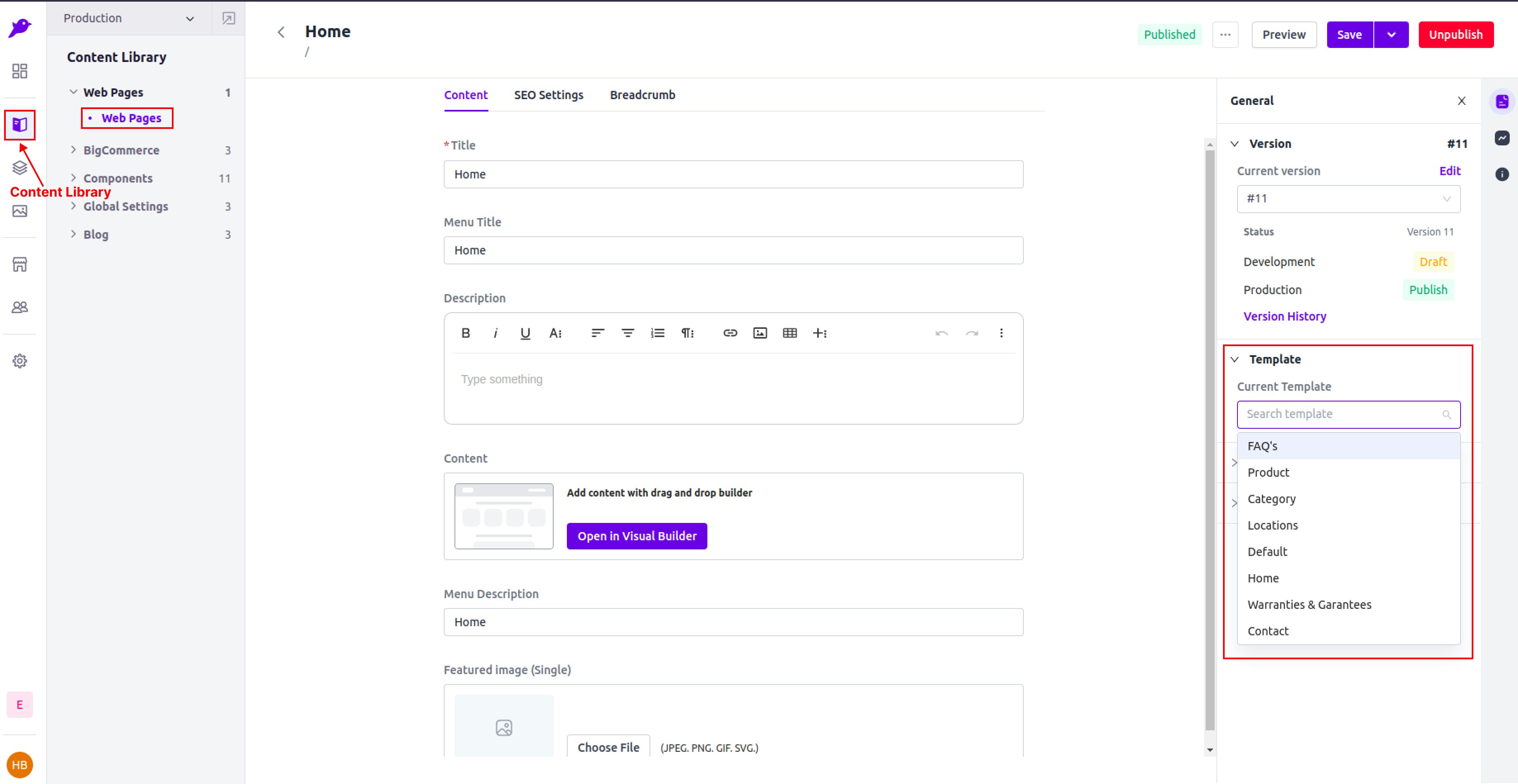Screen dimensions: 1518x784
Task: Insert a link in Description editor
Action: (730, 333)
